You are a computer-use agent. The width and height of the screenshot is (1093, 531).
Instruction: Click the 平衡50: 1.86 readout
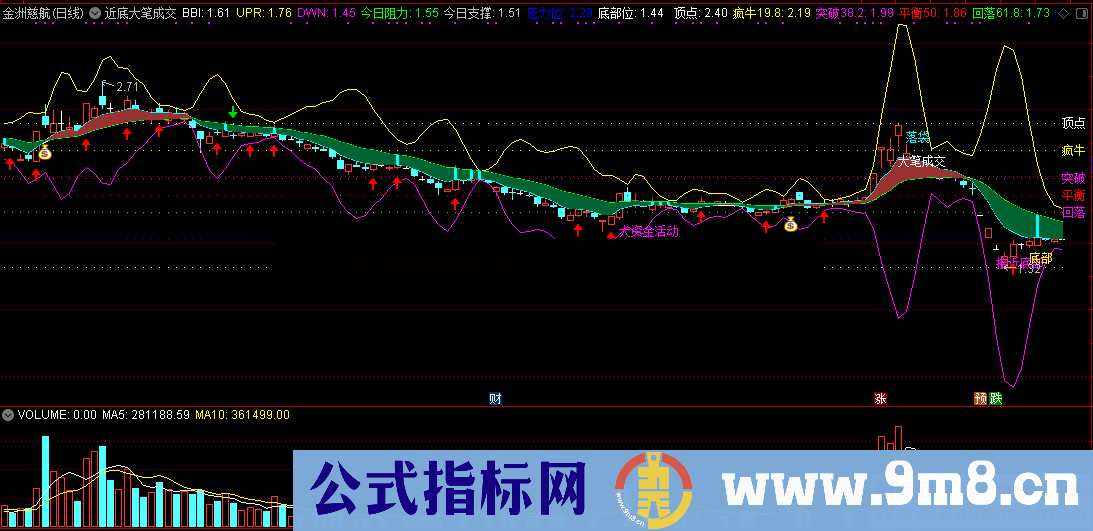[x=933, y=13]
